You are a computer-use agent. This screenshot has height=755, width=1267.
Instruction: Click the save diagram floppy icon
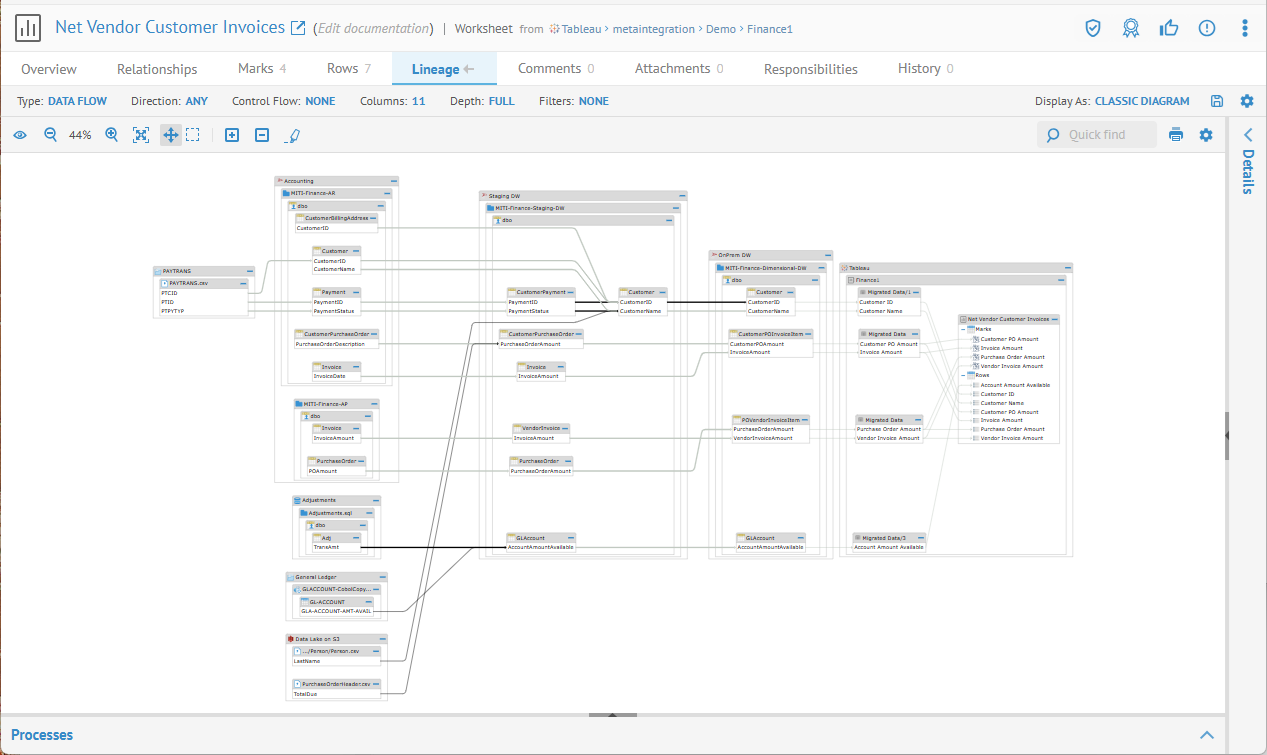coord(1217,101)
